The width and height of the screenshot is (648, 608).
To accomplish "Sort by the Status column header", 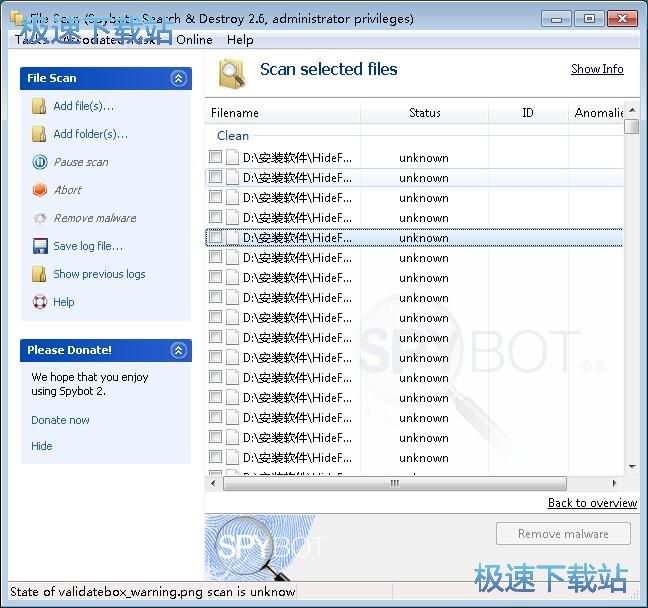I will point(424,113).
